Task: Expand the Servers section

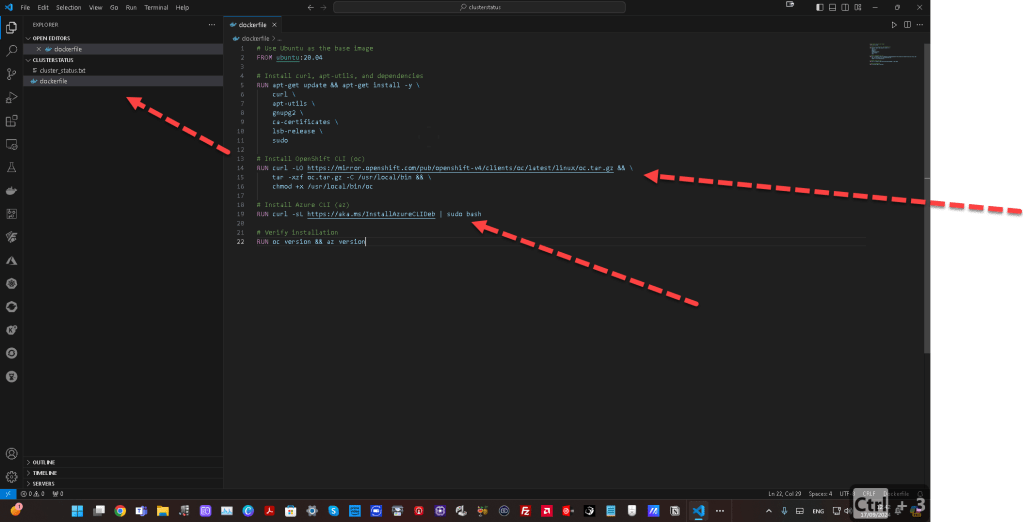Action: (123, 484)
